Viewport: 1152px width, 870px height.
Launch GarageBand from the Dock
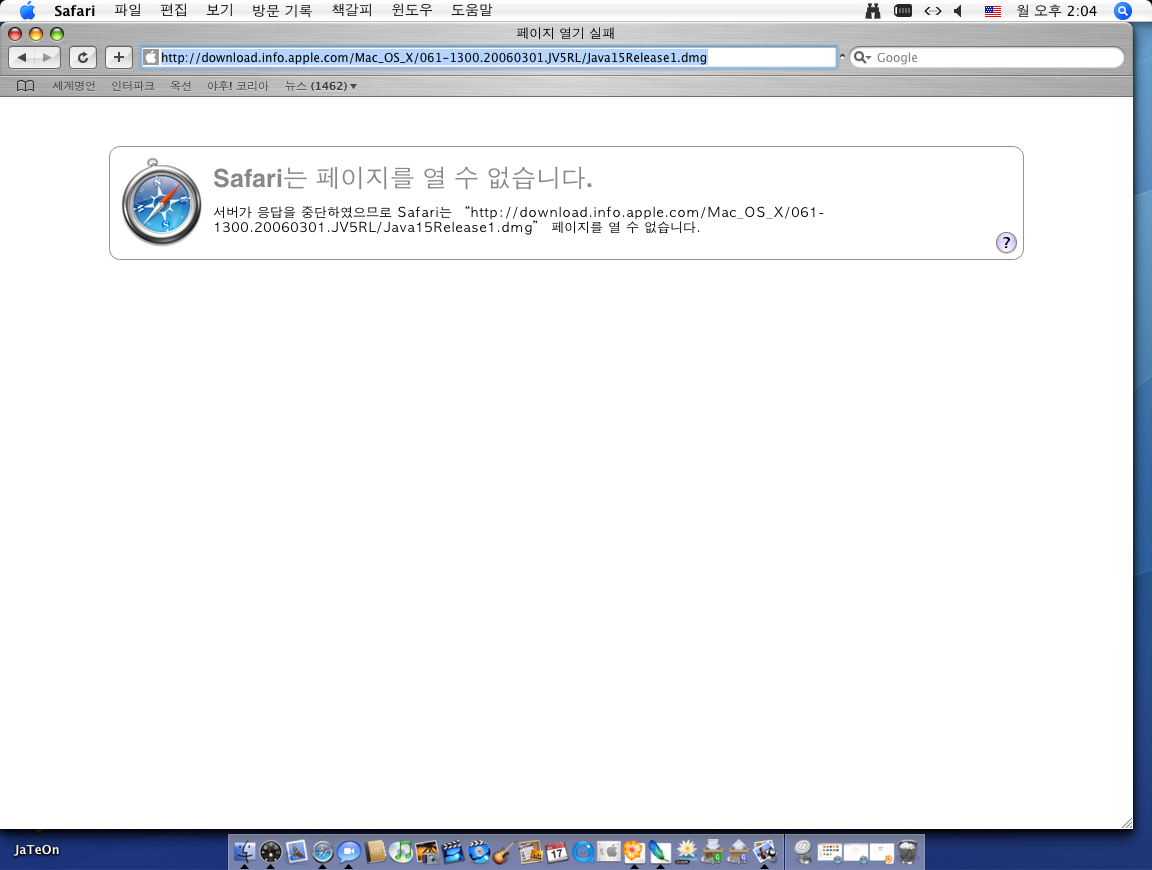click(505, 852)
